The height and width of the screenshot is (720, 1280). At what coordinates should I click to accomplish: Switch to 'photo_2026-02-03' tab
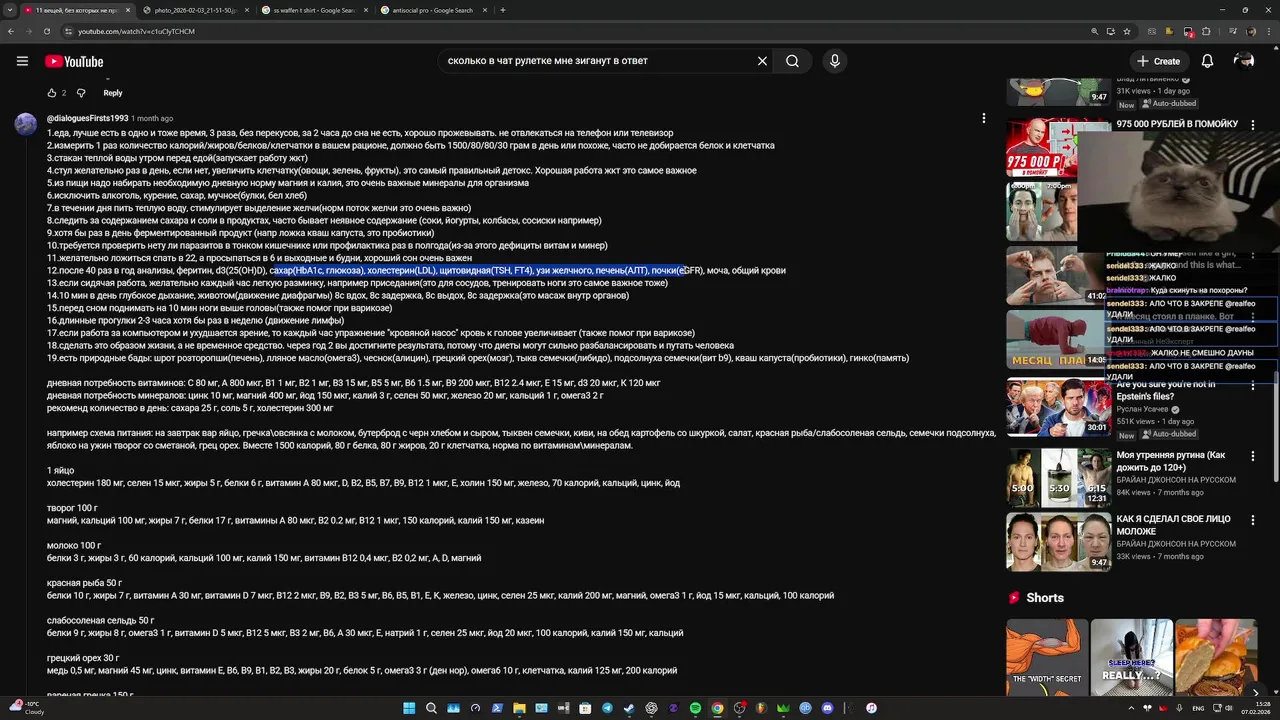pos(195,10)
